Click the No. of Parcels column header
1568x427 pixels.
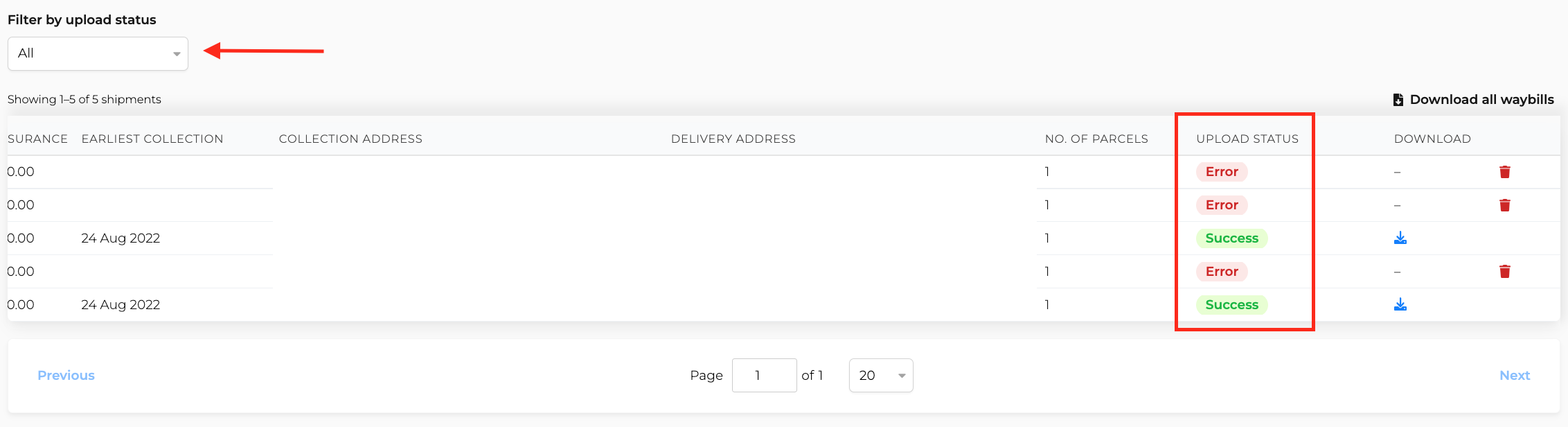1096,139
